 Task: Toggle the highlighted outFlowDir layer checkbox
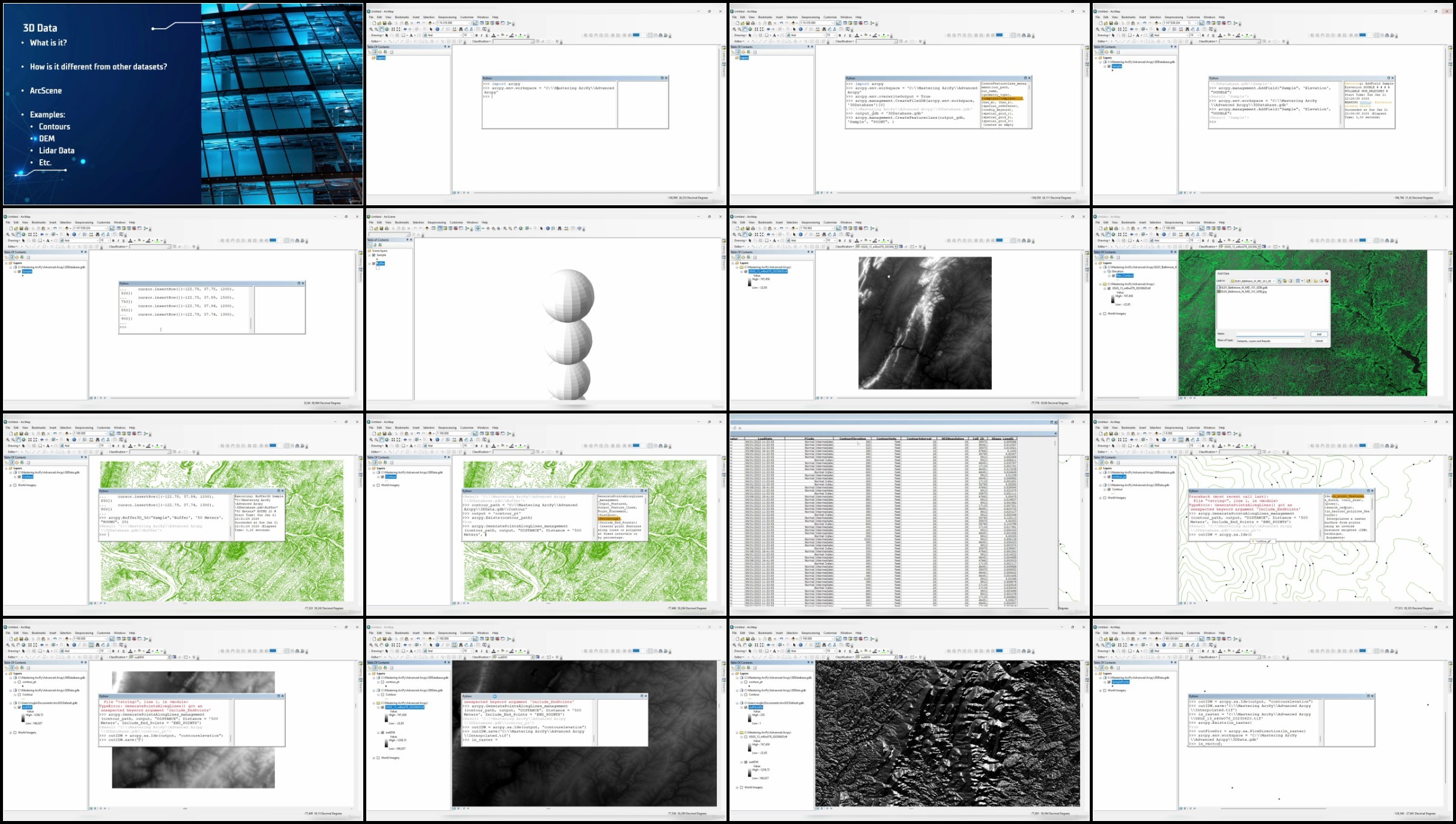(746, 707)
